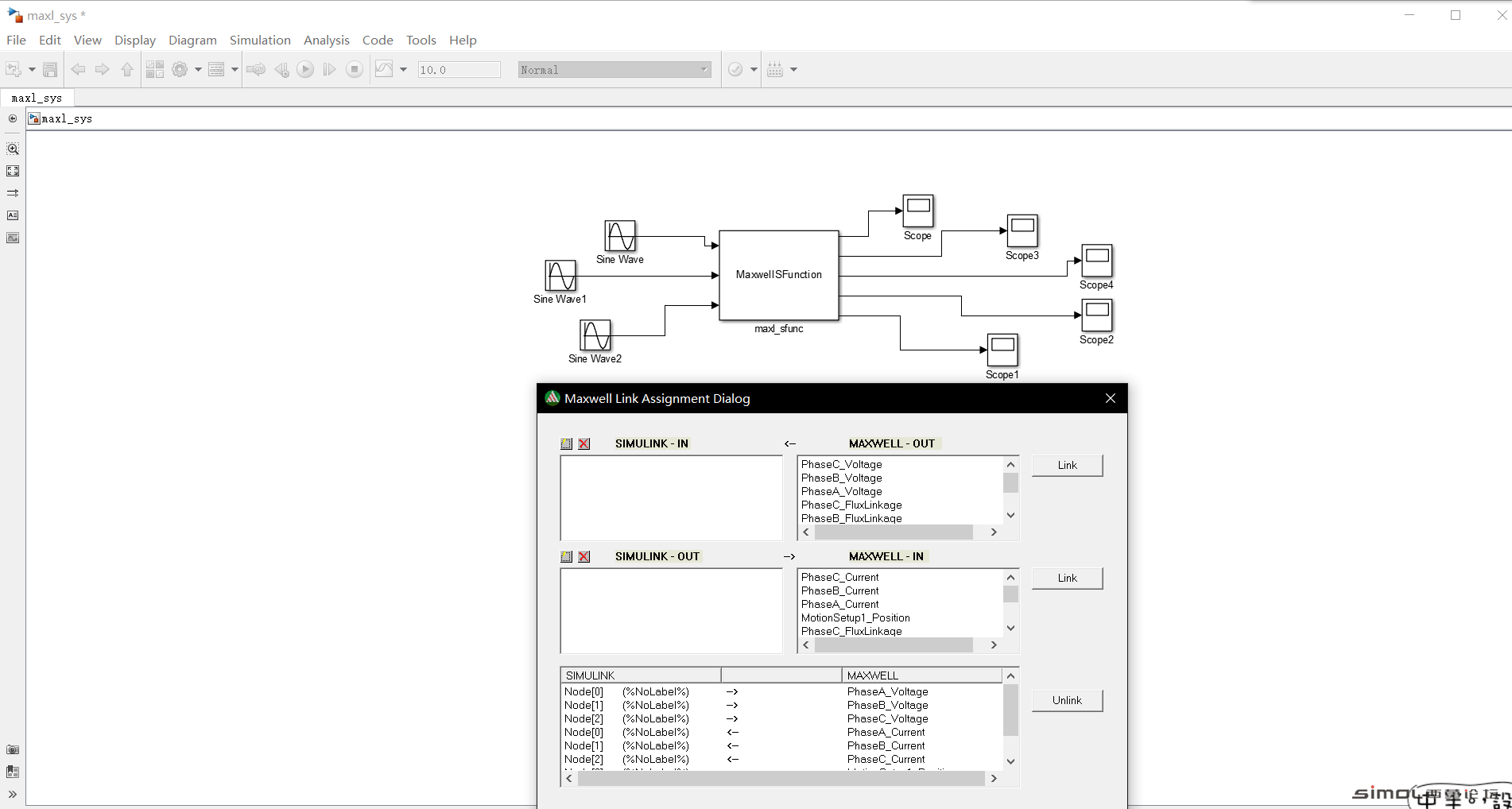Viewport: 1512px width, 809px height.
Task: Click the New Model toolbar icon
Action: [x=13, y=70]
